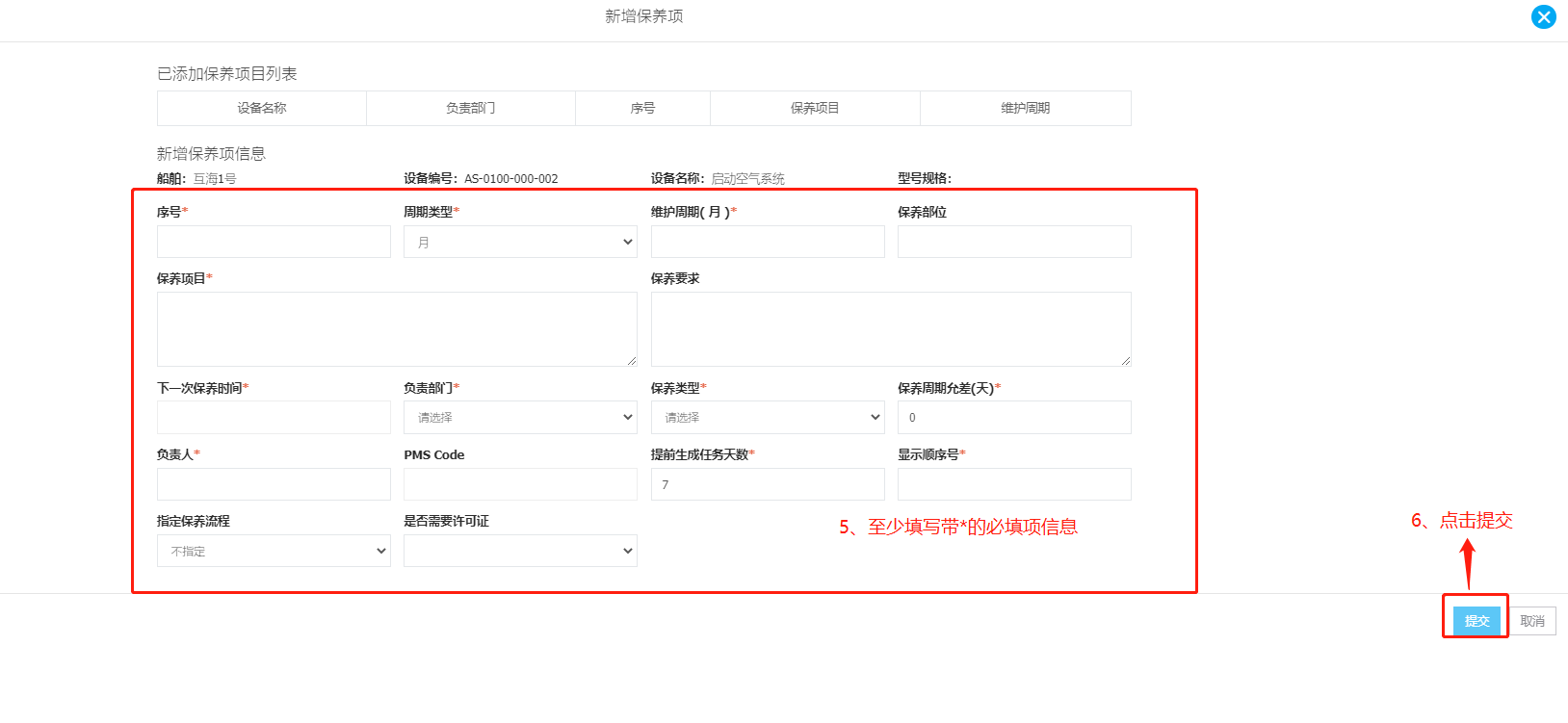
Task: Focus the 显示顺序号 input field
Action: pyautogui.click(x=1014, y=484)
